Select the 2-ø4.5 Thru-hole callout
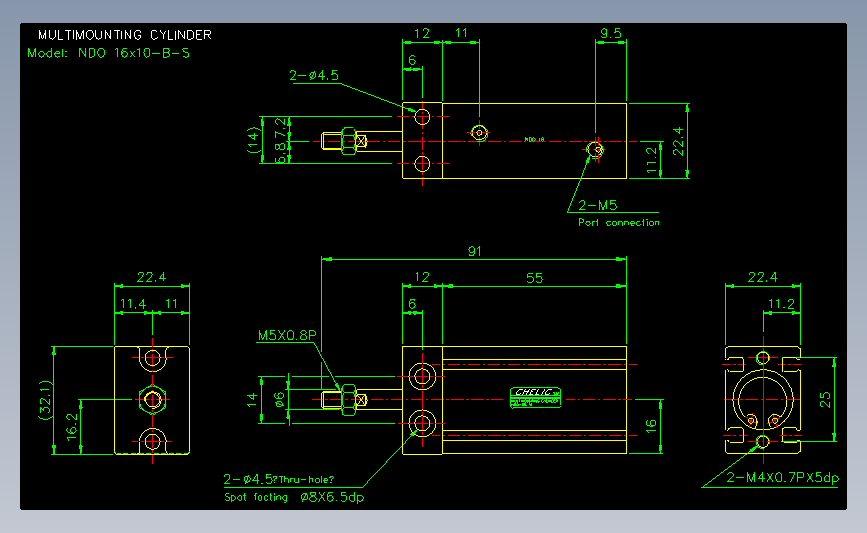 (x=279, y=479)
